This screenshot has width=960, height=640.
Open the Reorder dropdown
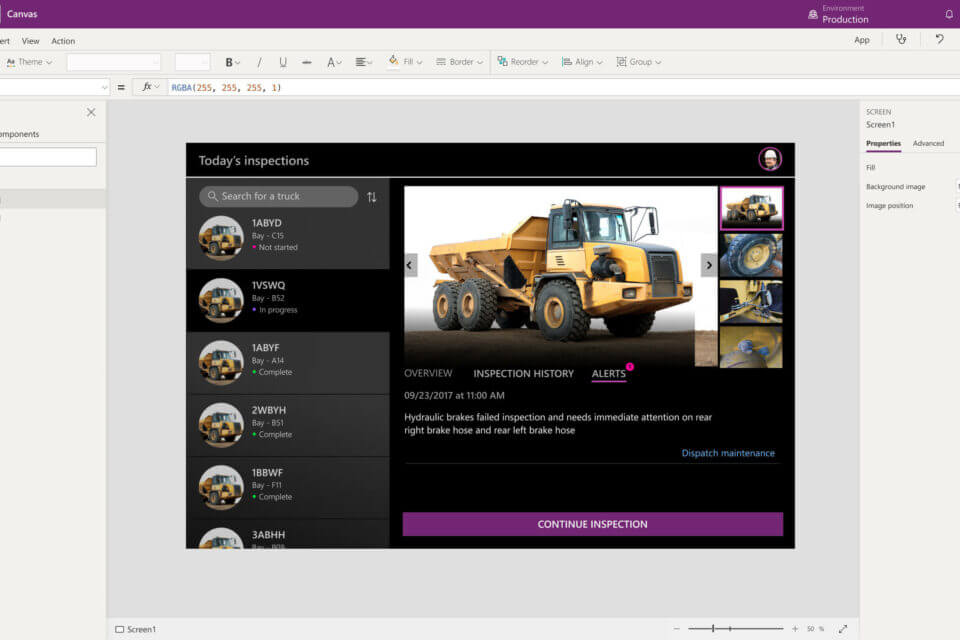pos(523,62)
